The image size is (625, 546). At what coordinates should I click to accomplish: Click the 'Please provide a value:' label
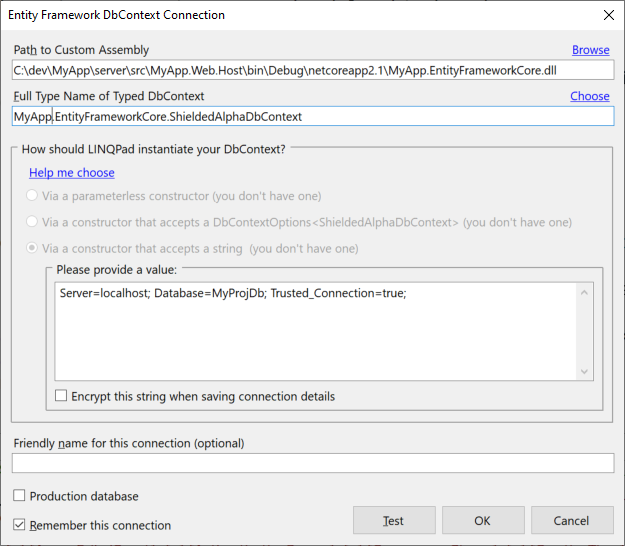pyautogui.click(x=116, y=270)
